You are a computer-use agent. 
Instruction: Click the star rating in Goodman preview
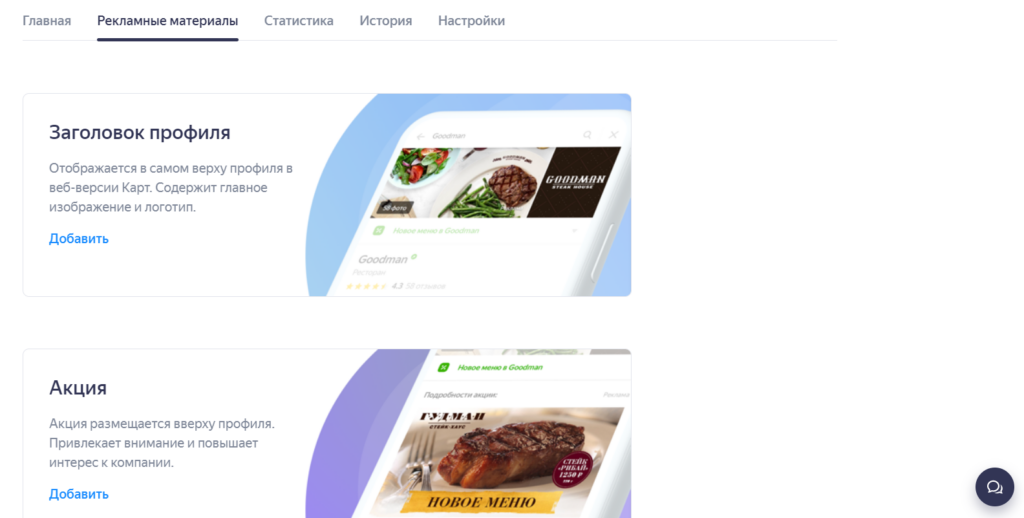(366, 286)
